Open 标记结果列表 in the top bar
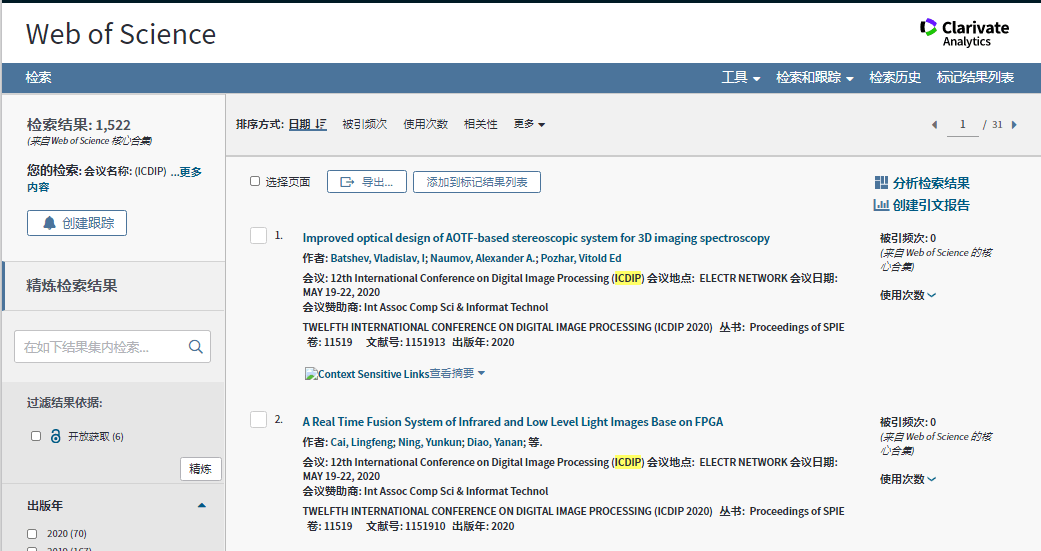 coord(975,78)
